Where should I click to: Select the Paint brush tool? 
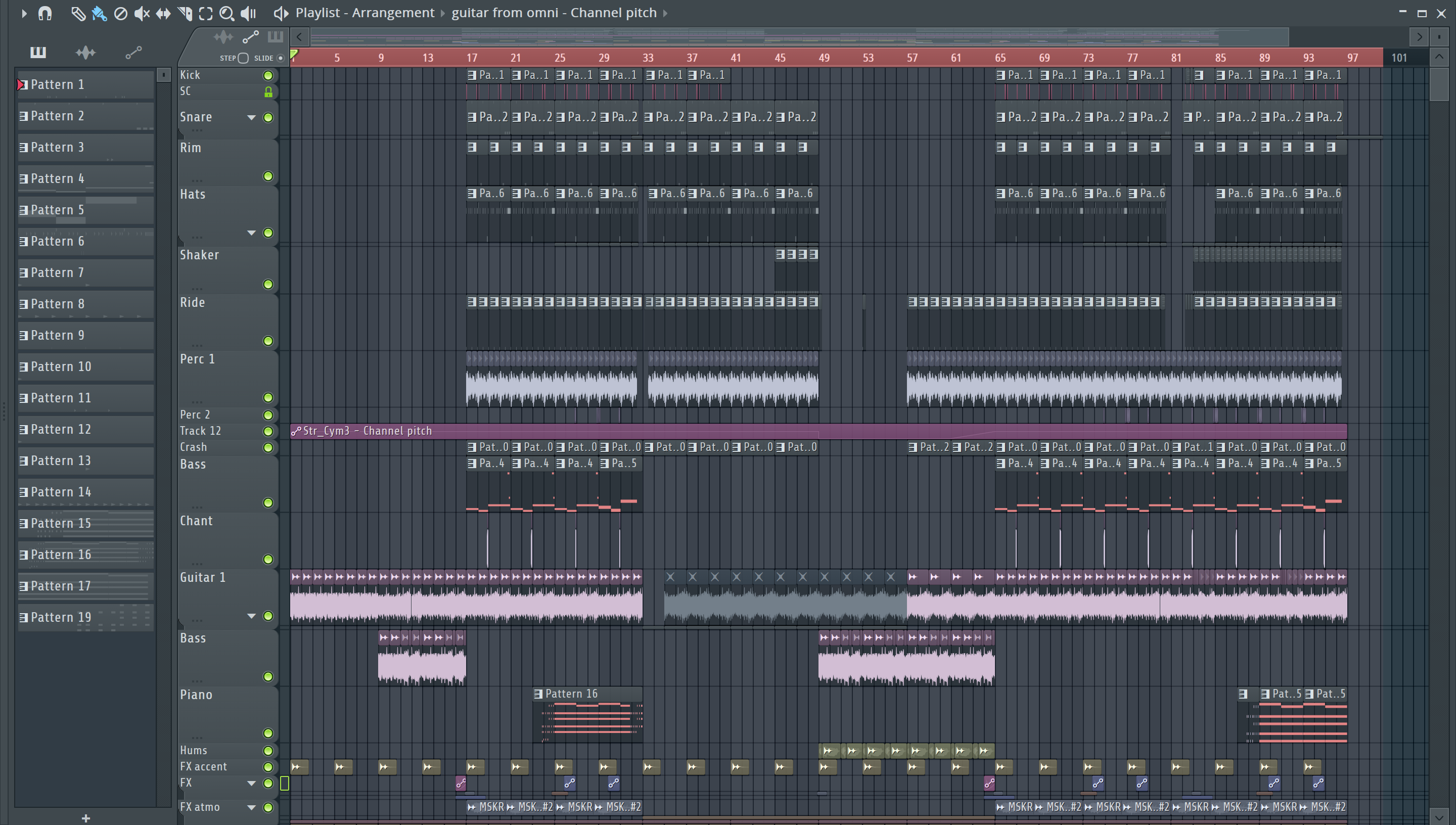point(99,13)
